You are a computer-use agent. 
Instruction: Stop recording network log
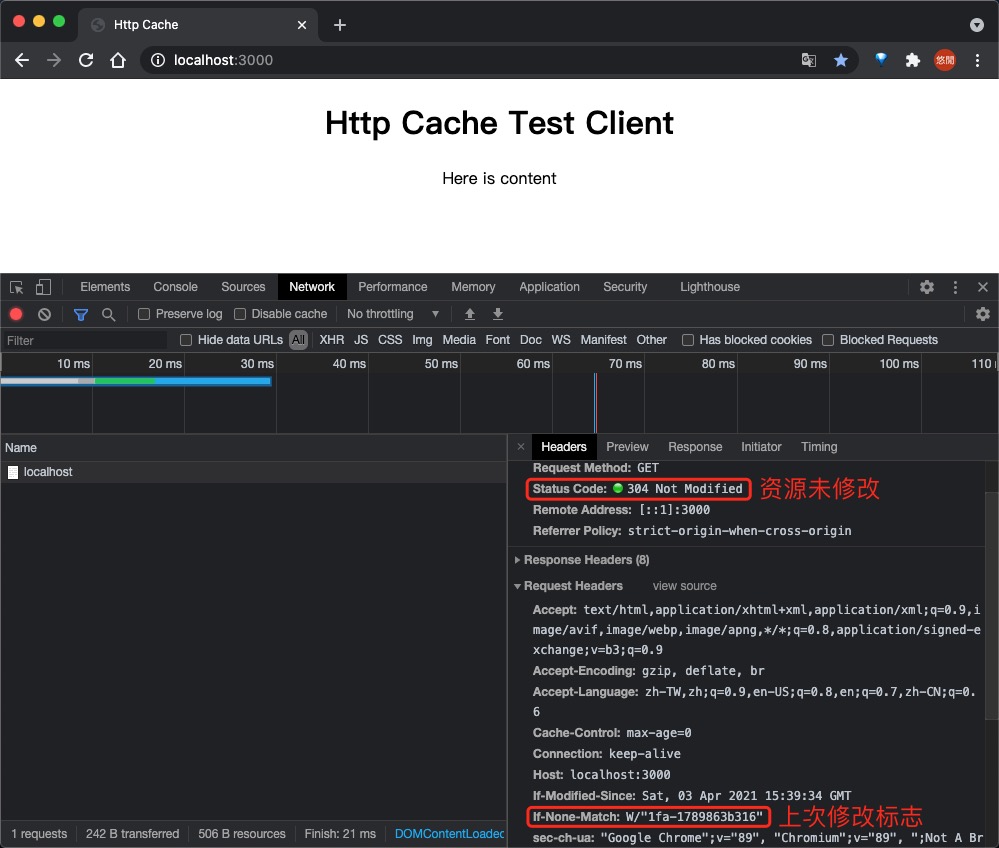[16, 313]
